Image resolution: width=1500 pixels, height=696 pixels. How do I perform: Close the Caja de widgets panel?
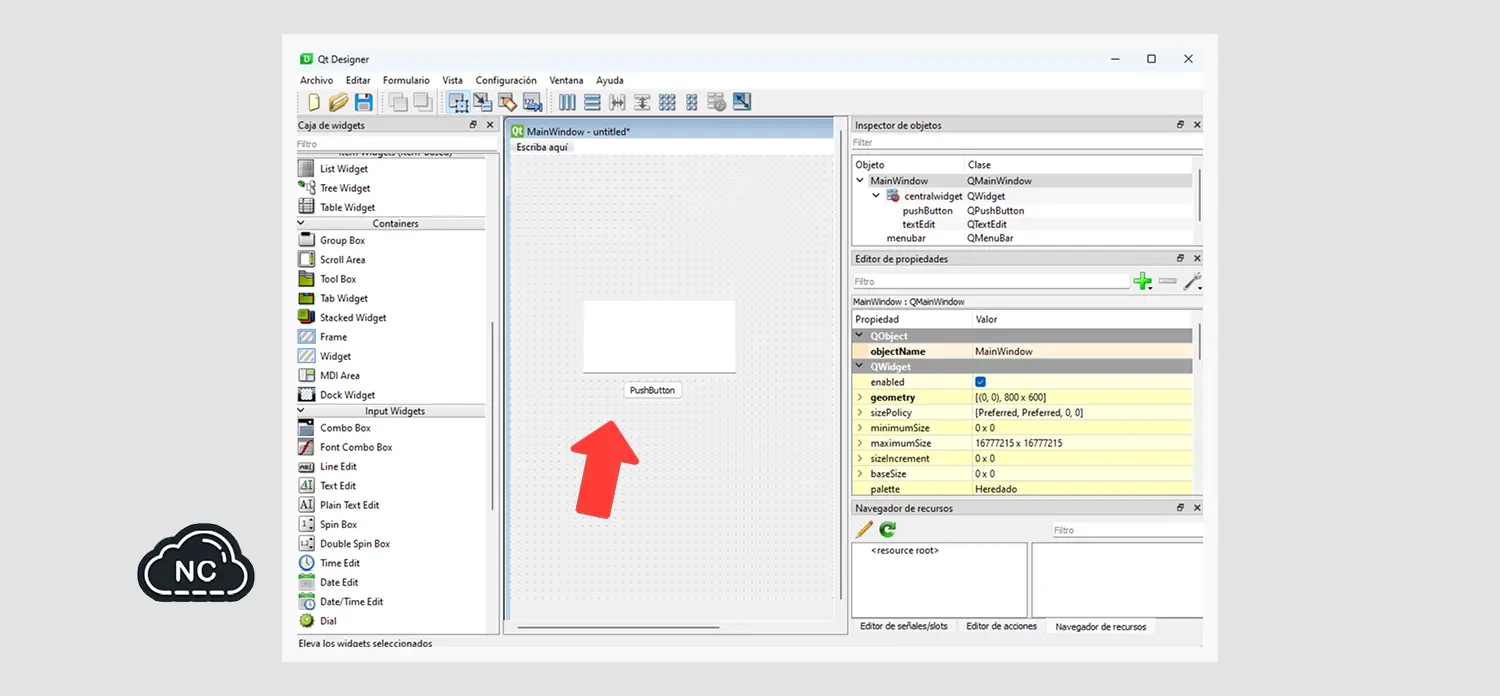tap(490, 125)
